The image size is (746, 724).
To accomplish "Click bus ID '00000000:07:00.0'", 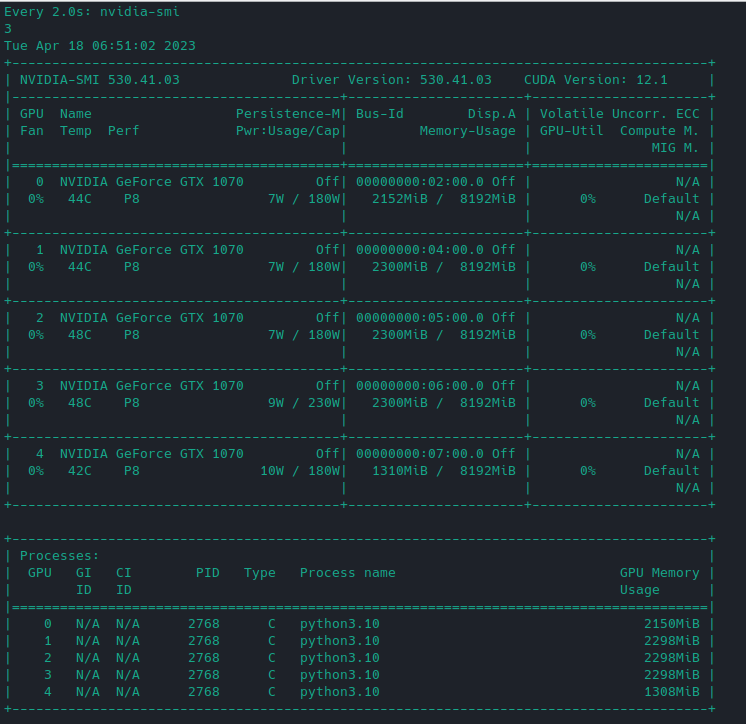I will click(x=420, y=454).
